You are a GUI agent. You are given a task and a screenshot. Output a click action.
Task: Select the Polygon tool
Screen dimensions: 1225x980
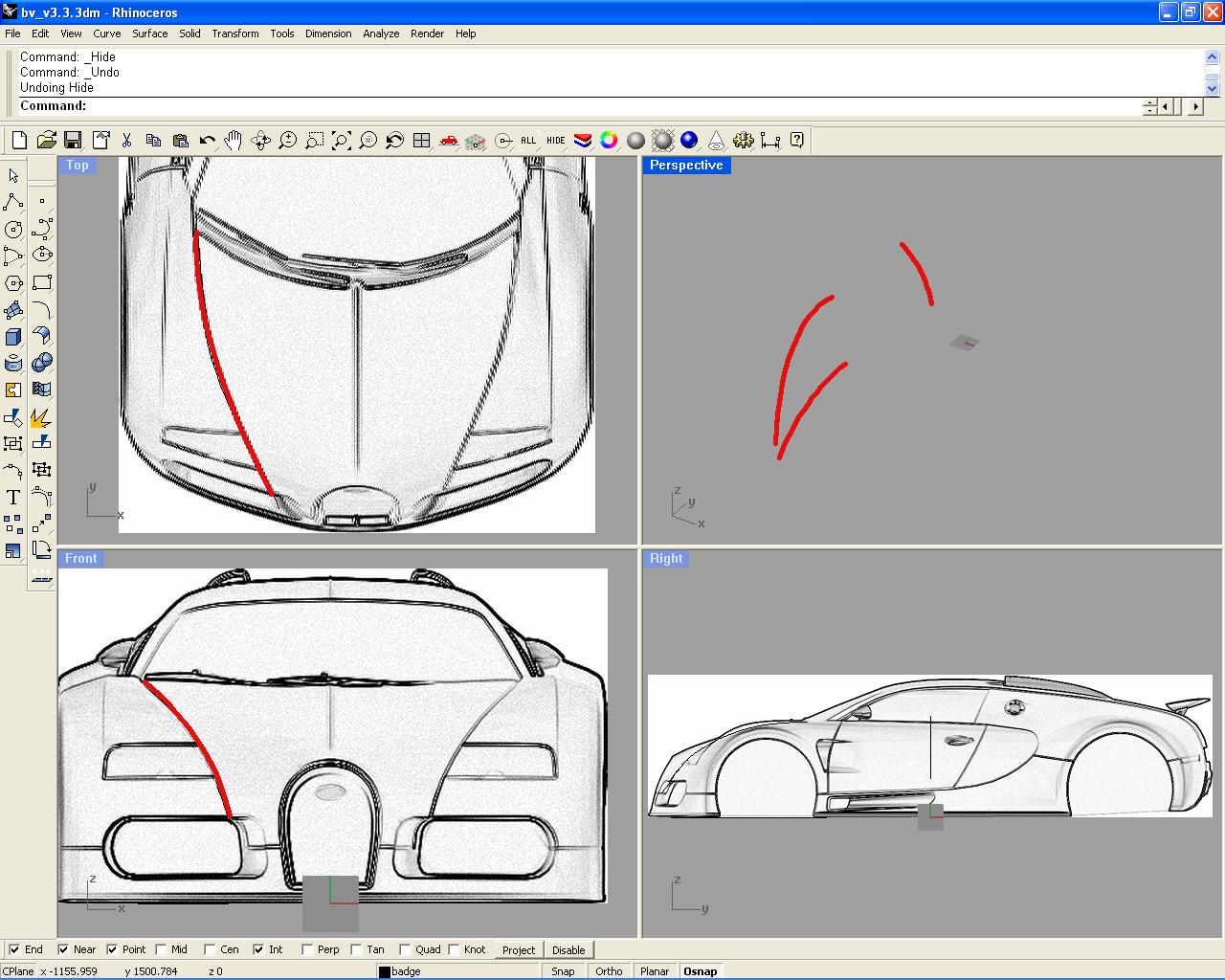[13, 283]
